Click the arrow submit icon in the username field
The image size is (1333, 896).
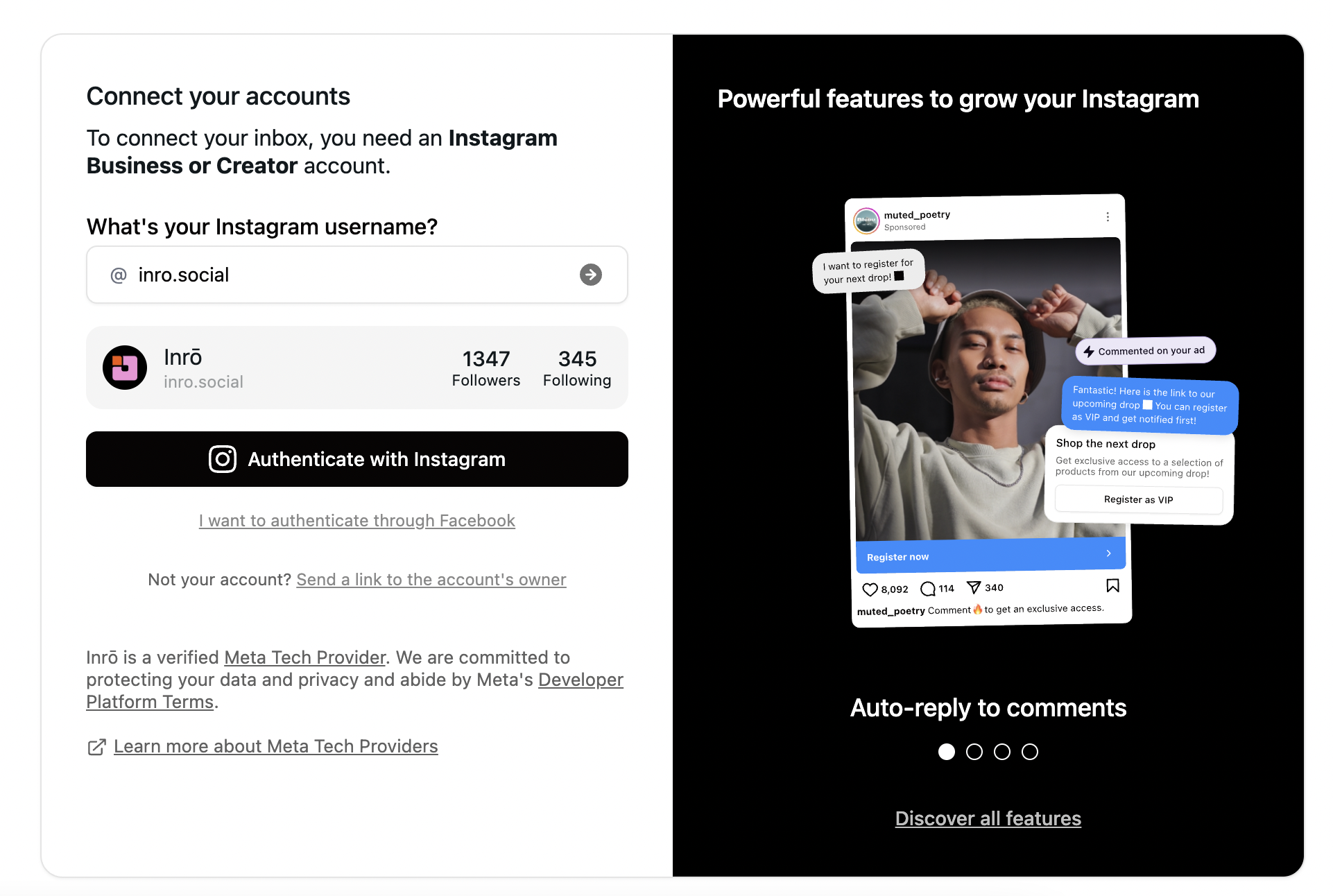tap(590, 275)
